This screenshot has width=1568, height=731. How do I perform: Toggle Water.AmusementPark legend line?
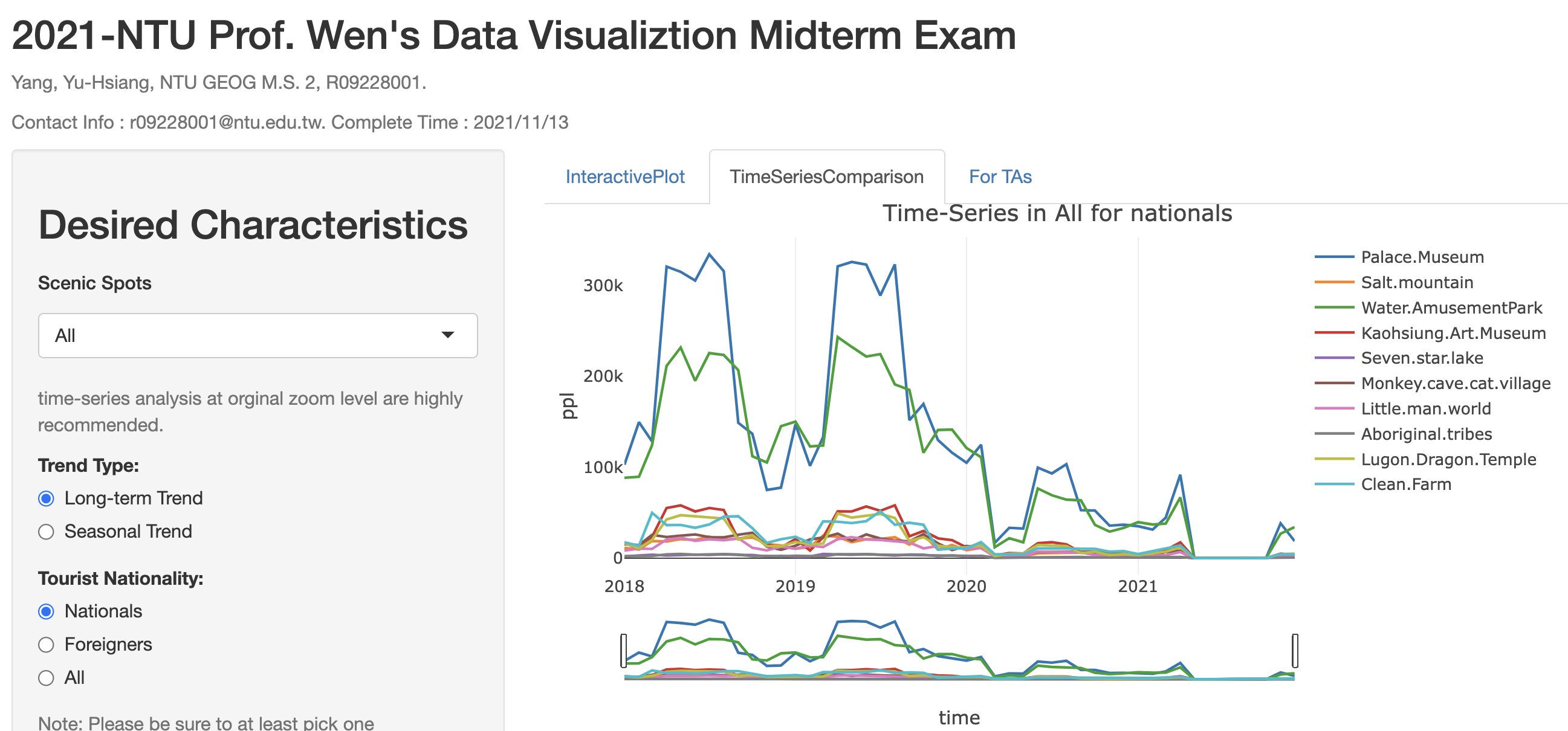pos(1451,308)
